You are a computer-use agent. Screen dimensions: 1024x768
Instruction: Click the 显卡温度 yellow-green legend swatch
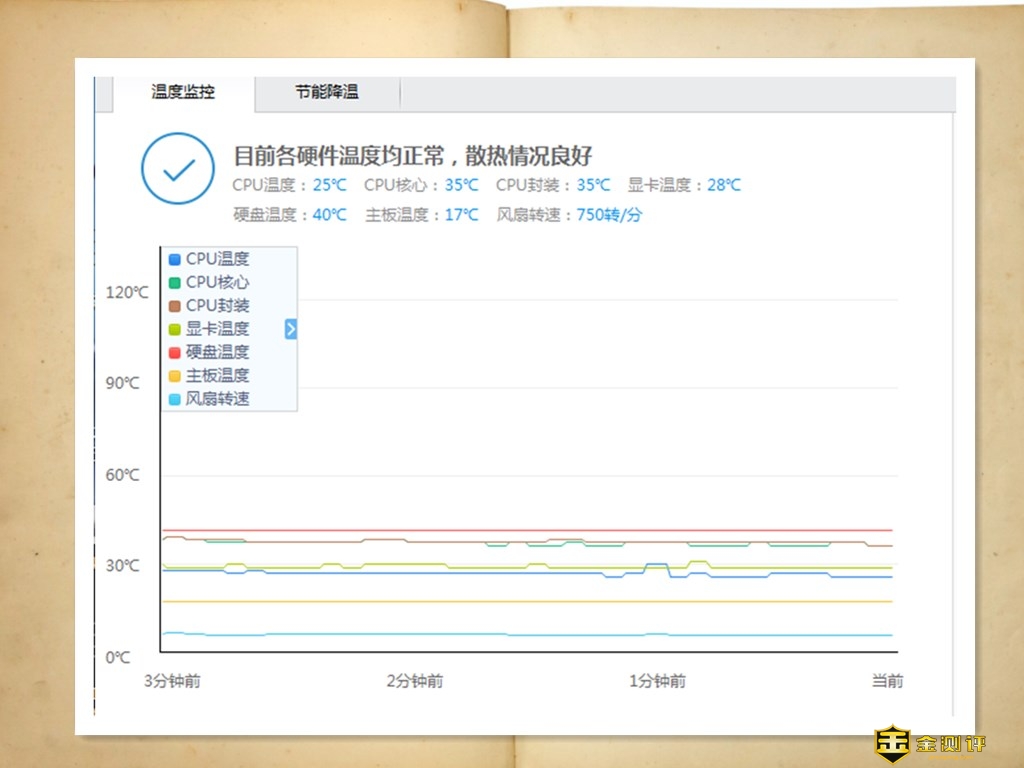[174, 329]
